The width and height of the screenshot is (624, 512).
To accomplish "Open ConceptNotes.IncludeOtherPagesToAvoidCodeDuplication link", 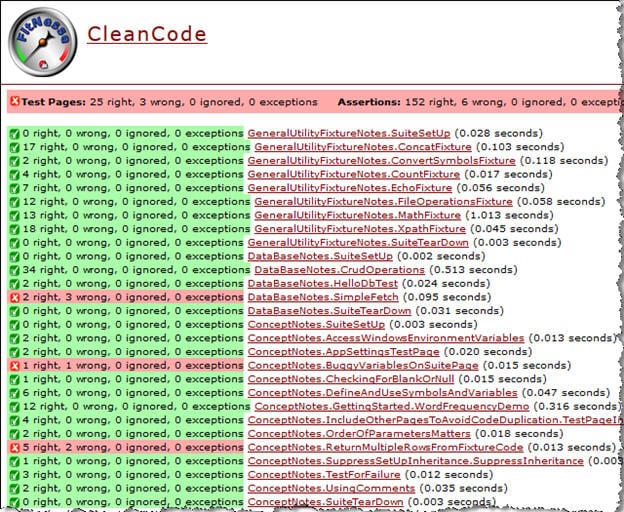I will [x=435, y=420].
